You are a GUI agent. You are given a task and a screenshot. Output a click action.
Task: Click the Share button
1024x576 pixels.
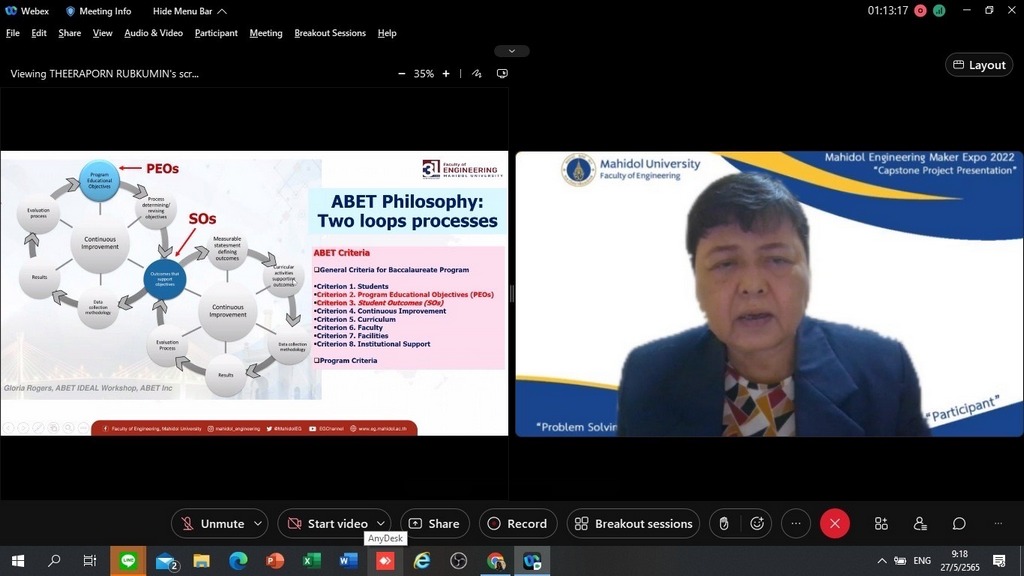435,523
